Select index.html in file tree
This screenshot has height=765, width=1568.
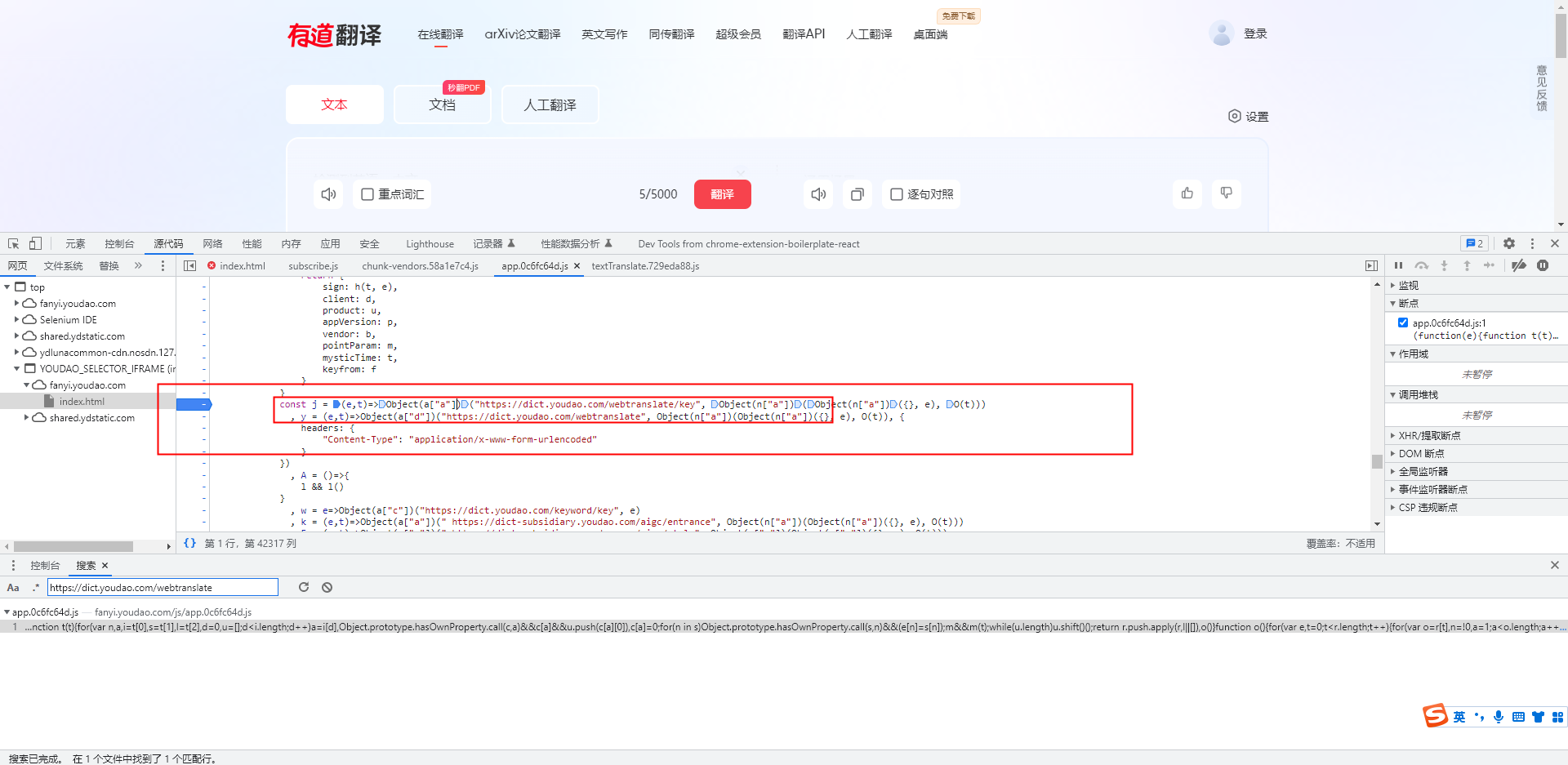(82, 401)
